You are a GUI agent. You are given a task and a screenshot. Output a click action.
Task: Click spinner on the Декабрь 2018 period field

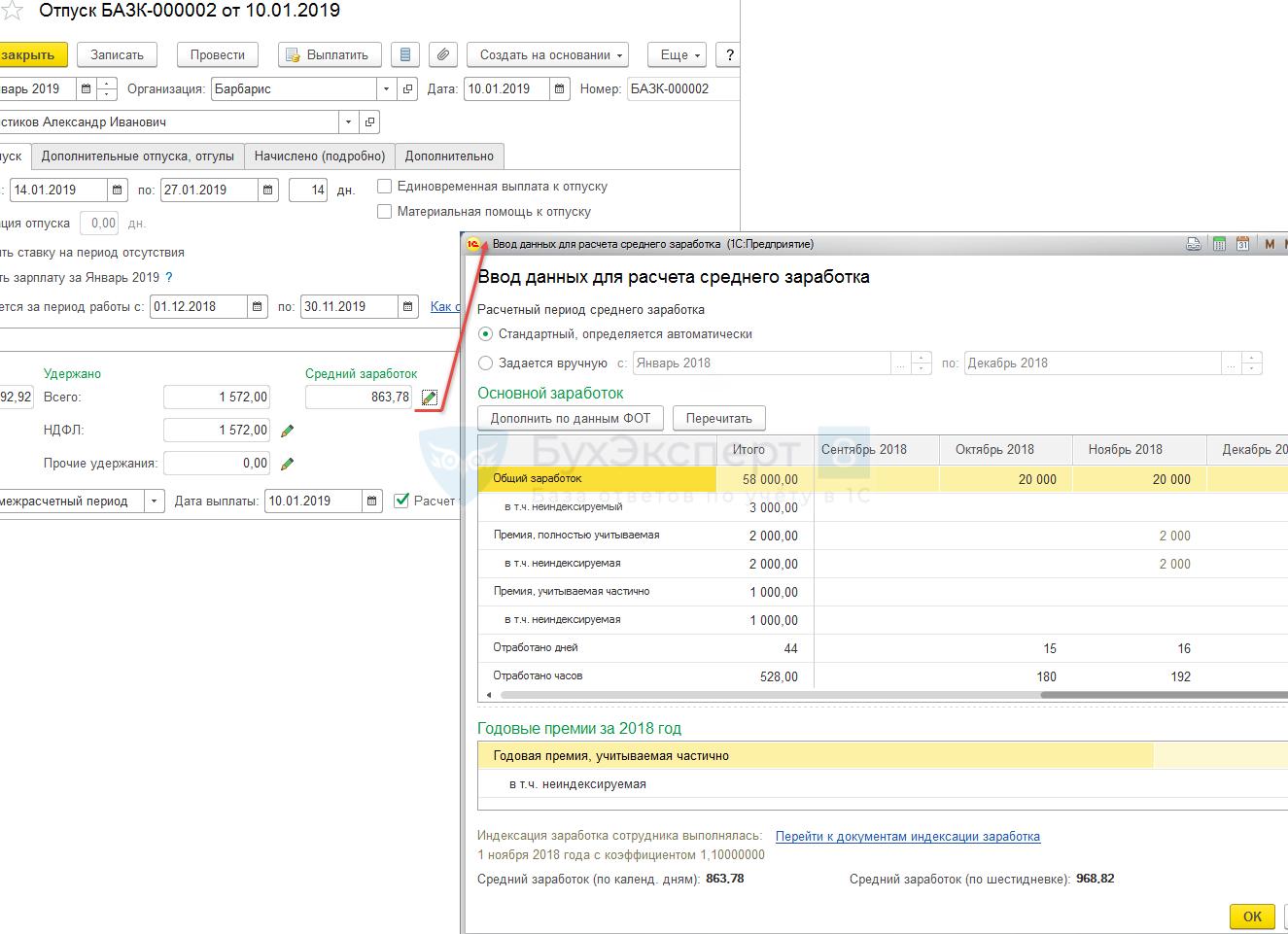[x=1252, y=363]
